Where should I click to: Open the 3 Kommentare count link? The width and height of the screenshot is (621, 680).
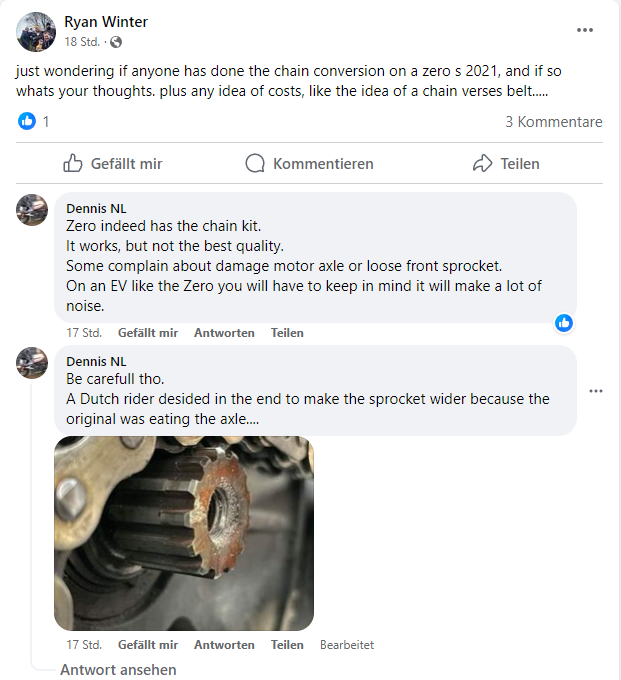coord(554,122)
